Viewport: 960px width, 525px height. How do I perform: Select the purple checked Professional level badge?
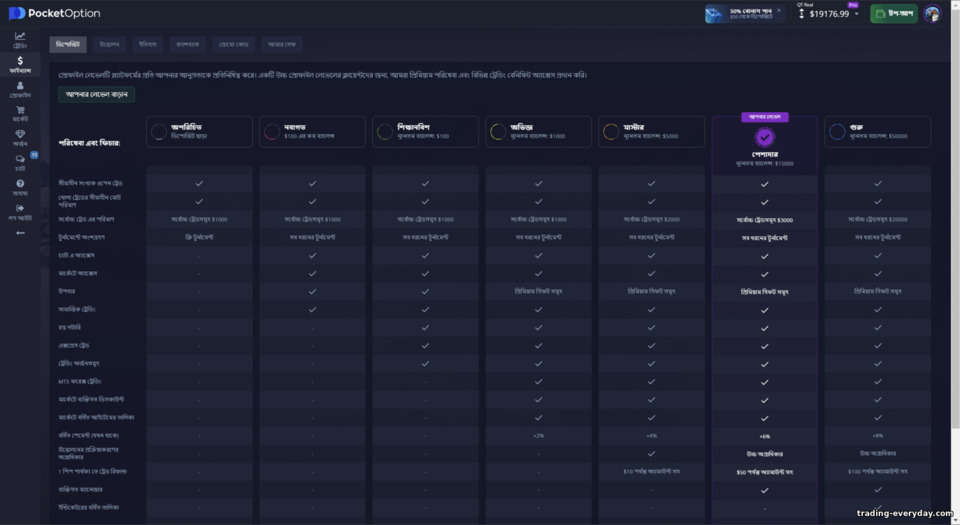click(765, 137)
